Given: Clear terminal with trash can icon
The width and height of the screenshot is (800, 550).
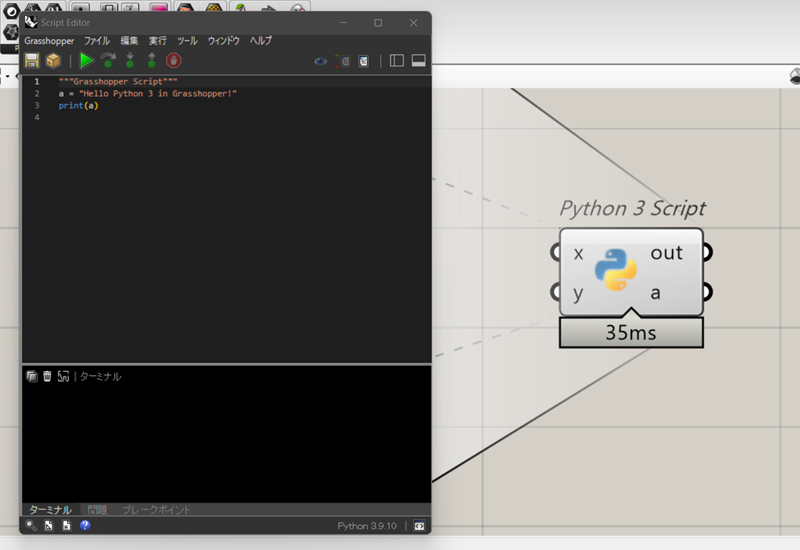Looking at the screenshot, I should pos(47,376).
